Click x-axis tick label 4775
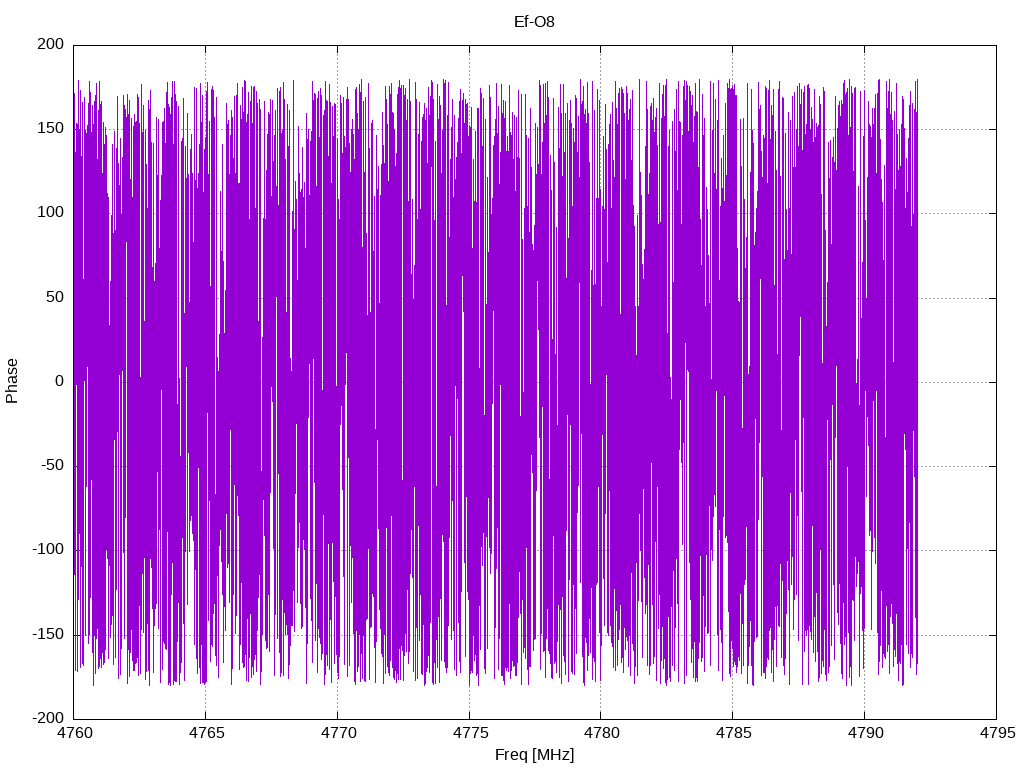The width and height of the screenshot is (1024, 768). [x=470, y=733]
